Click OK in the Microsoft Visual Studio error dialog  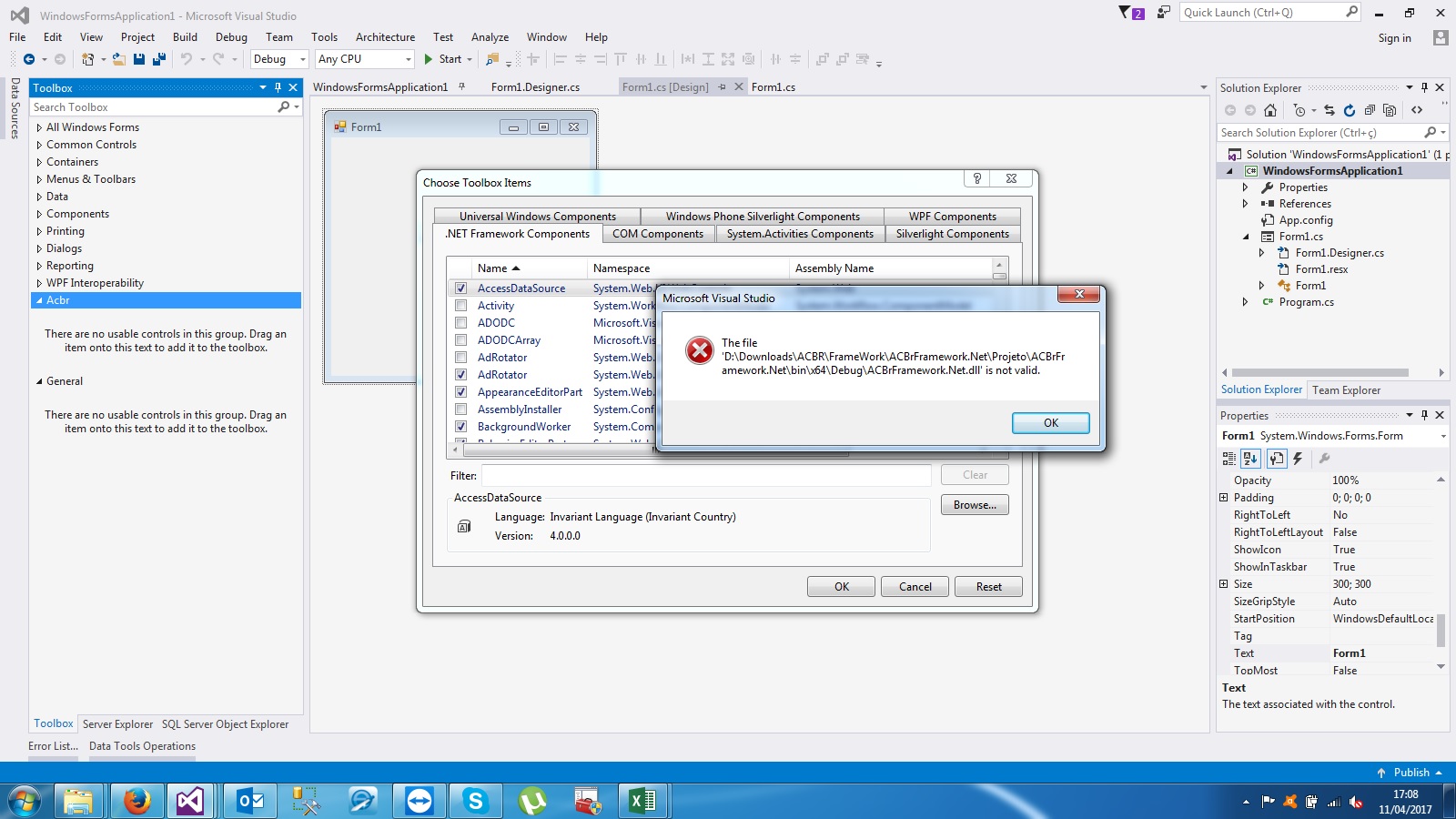tap(1050, 423)
